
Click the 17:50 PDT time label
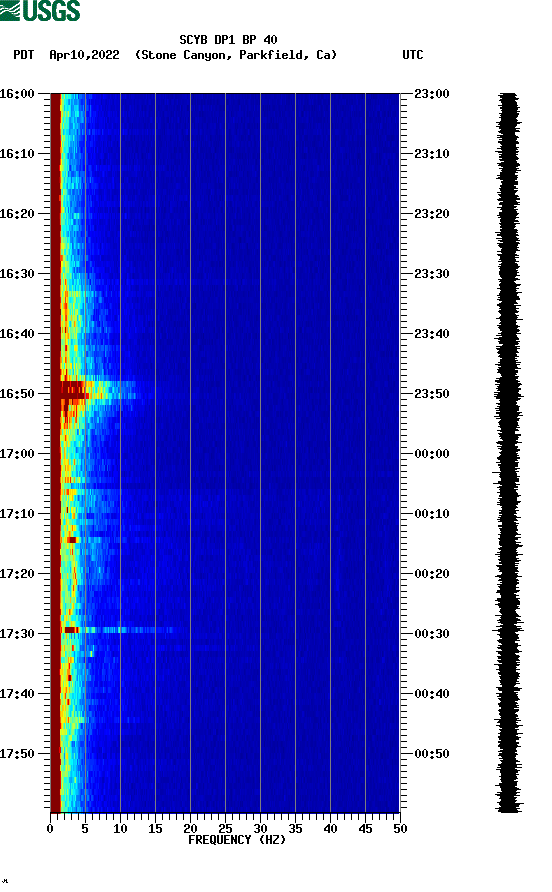click(17, 754)
